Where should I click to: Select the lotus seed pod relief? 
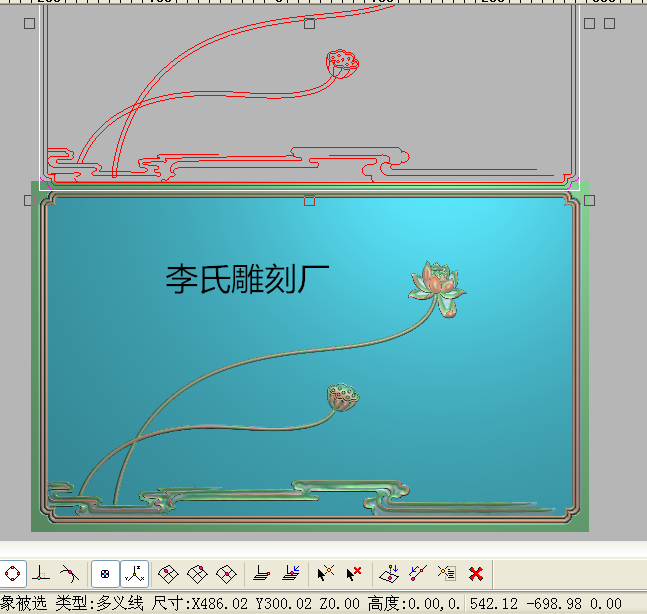click(343, 397)
